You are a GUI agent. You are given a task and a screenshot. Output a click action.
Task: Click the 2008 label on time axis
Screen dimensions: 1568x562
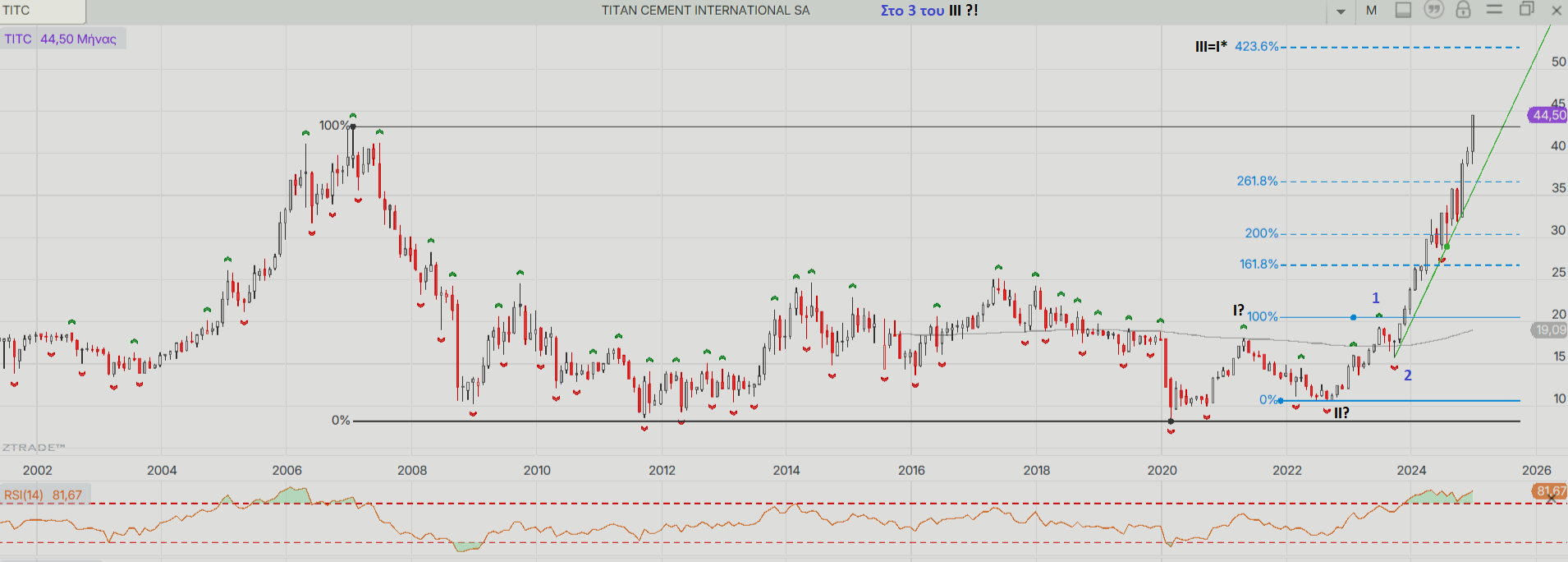tap(412, 470)
